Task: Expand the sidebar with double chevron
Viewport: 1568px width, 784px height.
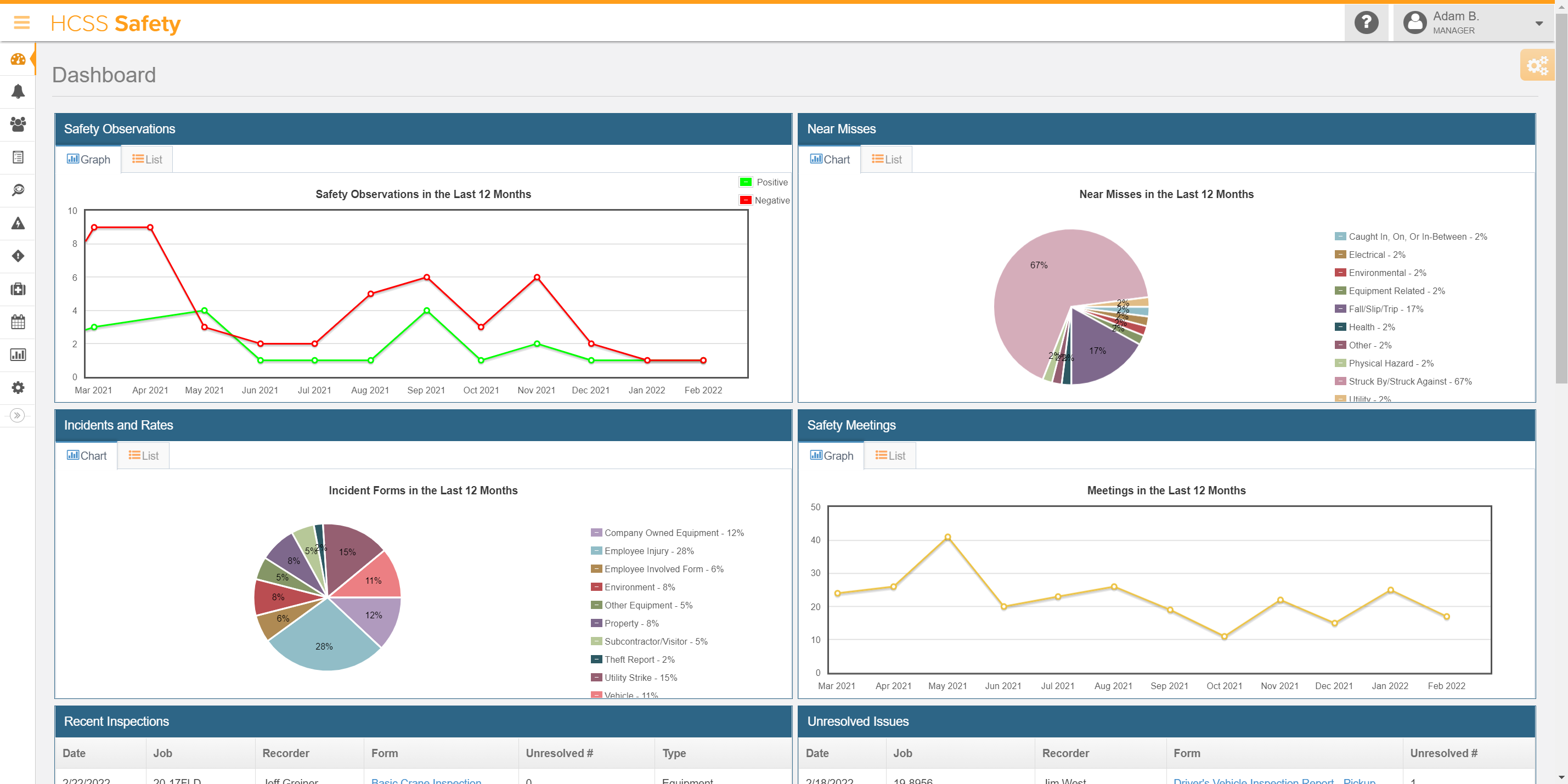Action: pyautogui.click(x=17, y=416)
